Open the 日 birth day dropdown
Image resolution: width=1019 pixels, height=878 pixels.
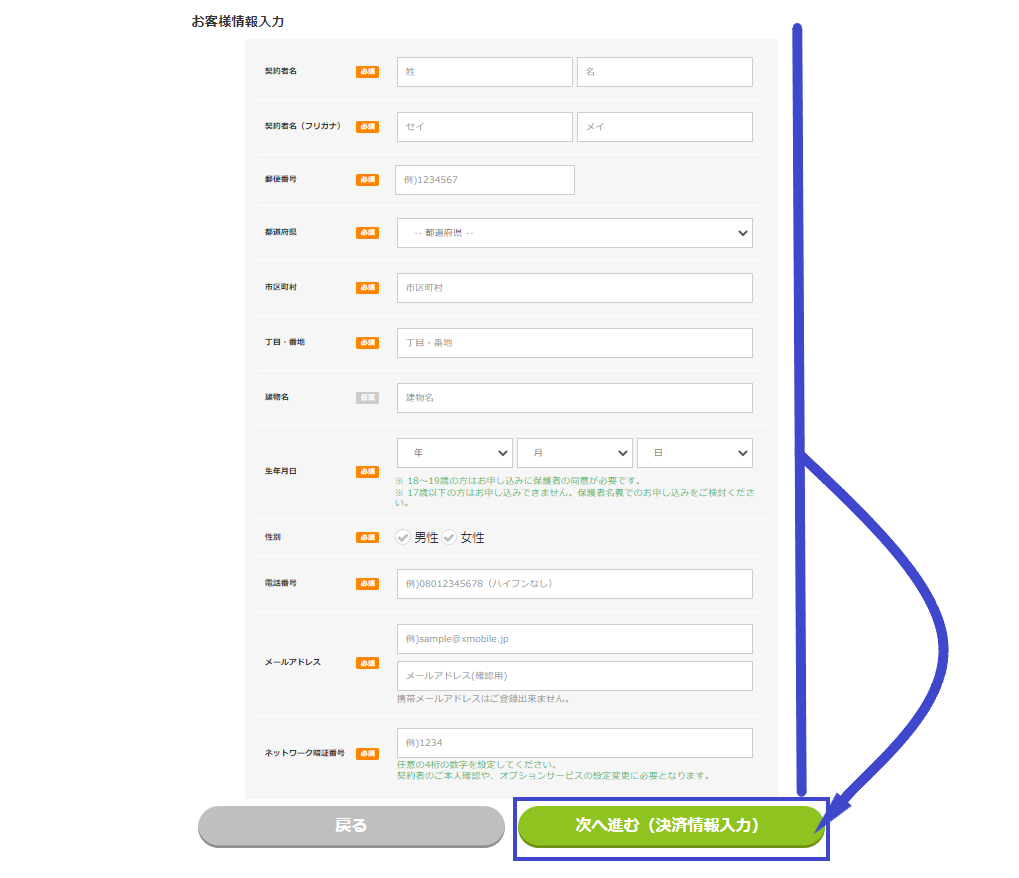click(695, 453)
